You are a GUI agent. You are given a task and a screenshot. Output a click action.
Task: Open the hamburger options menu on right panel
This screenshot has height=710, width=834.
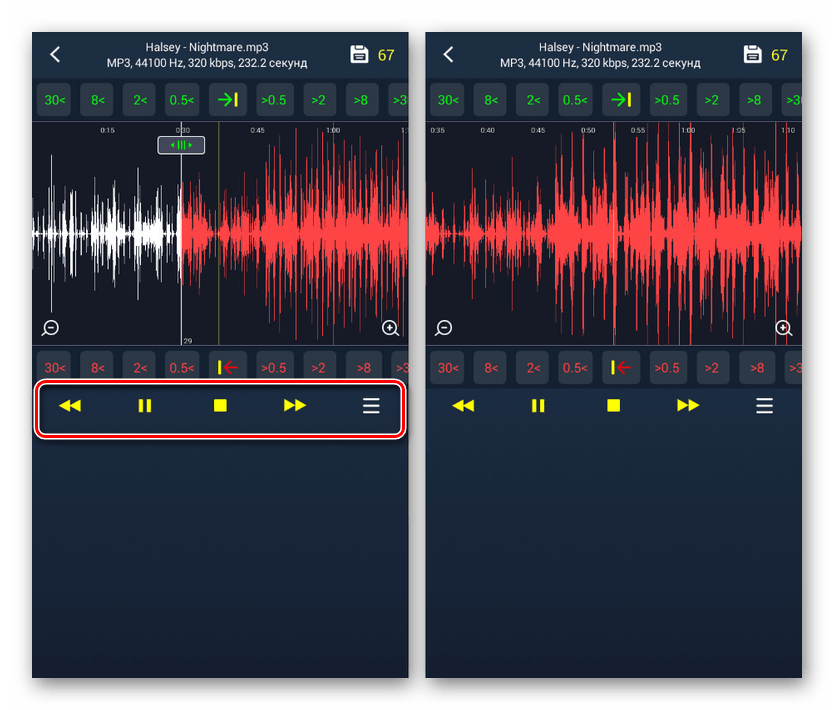(x=765, y=405)
